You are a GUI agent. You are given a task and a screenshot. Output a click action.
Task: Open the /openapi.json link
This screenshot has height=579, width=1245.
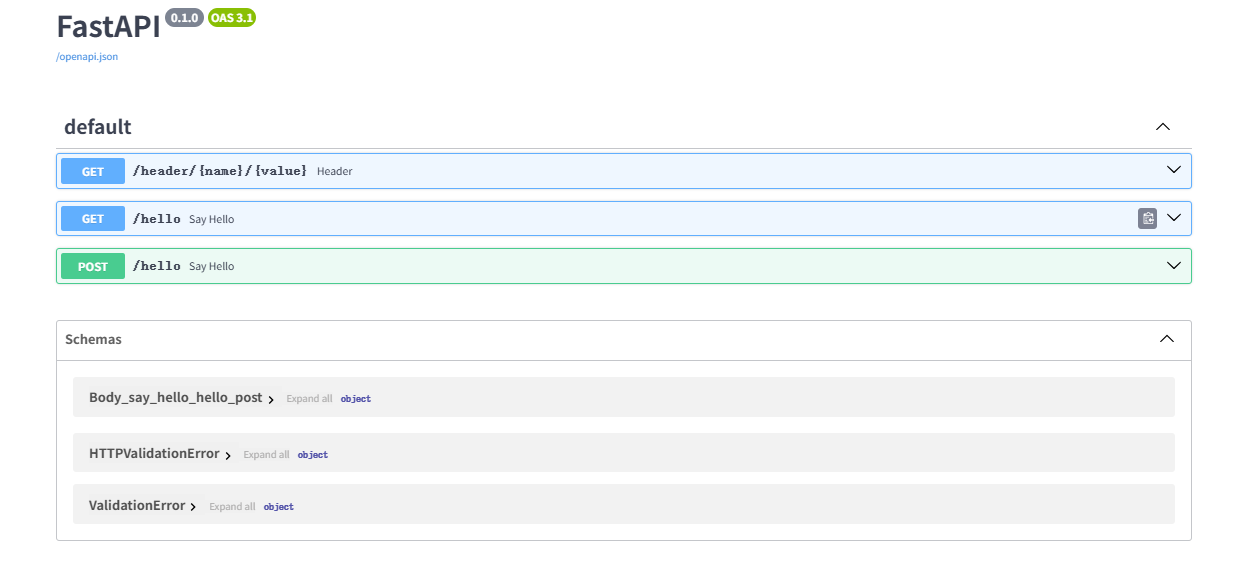coord(87,57)
